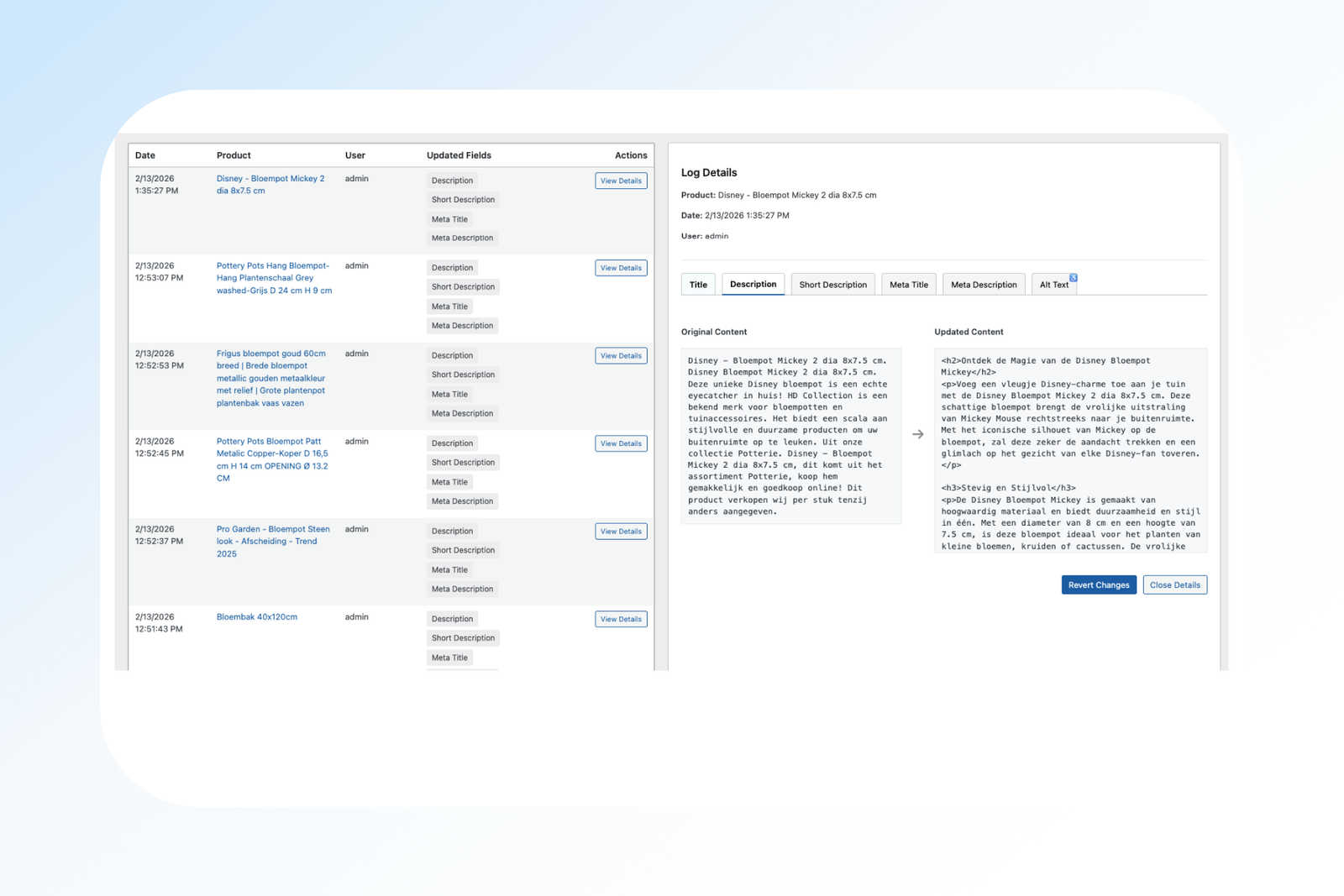This screenshot has width=1344, height=896.
Task: Switch to the Title tab
Action: [x=698, y=285]
